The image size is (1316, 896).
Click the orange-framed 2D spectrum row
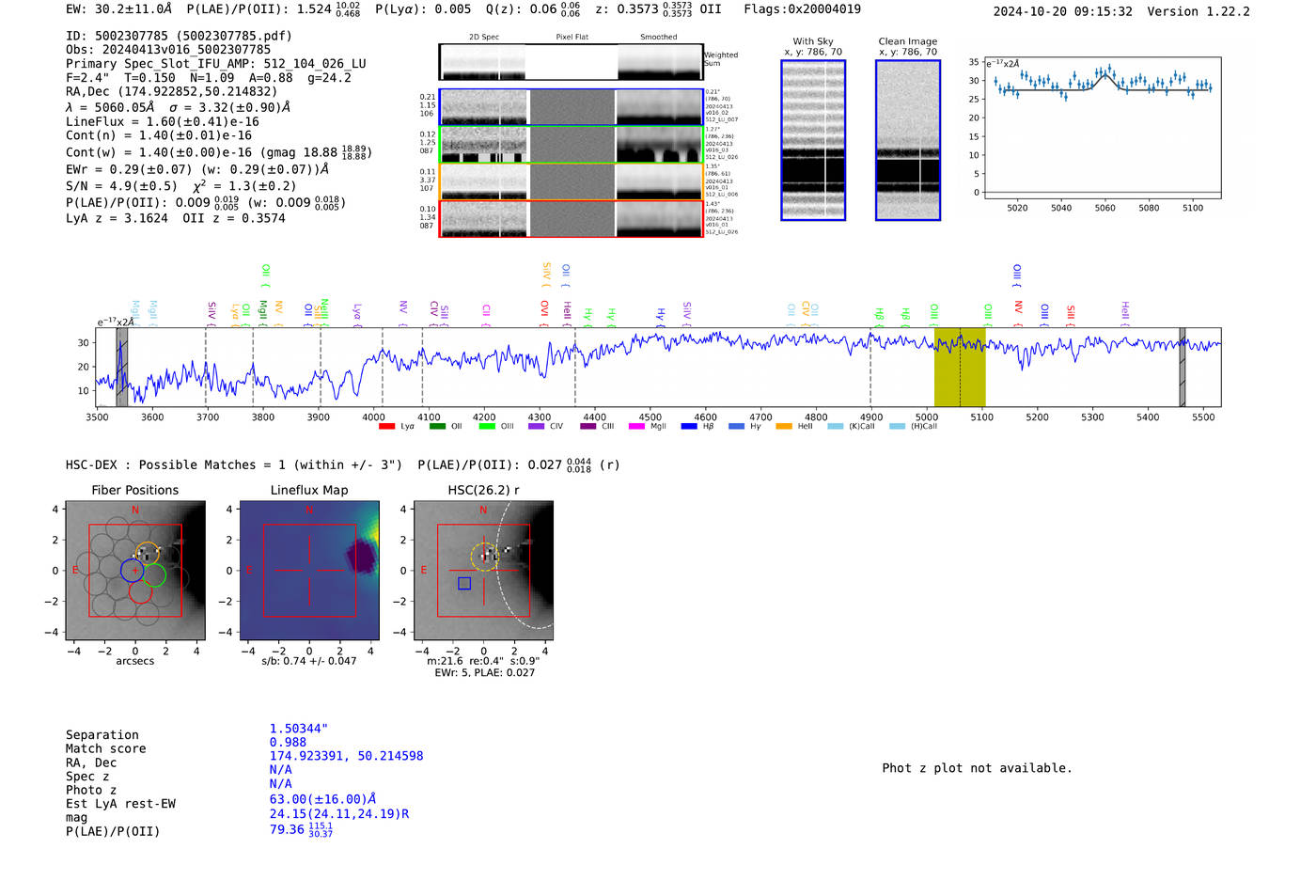[x=572, y=181]
